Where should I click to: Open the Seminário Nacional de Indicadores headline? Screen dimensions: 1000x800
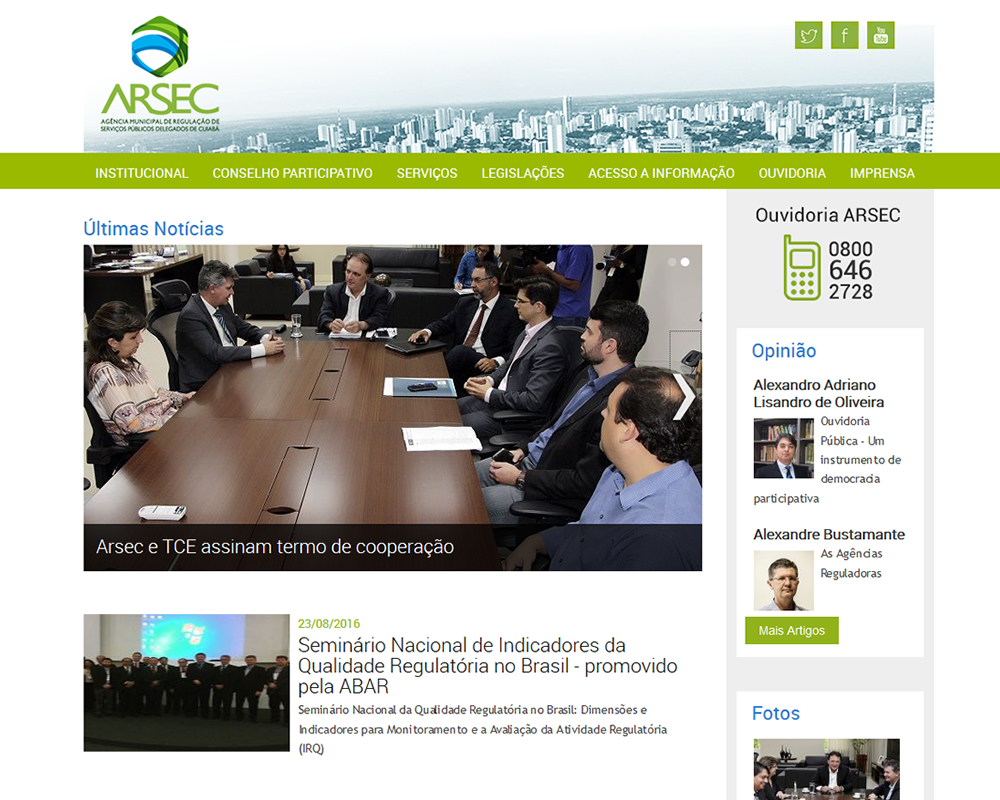point(487,666)
